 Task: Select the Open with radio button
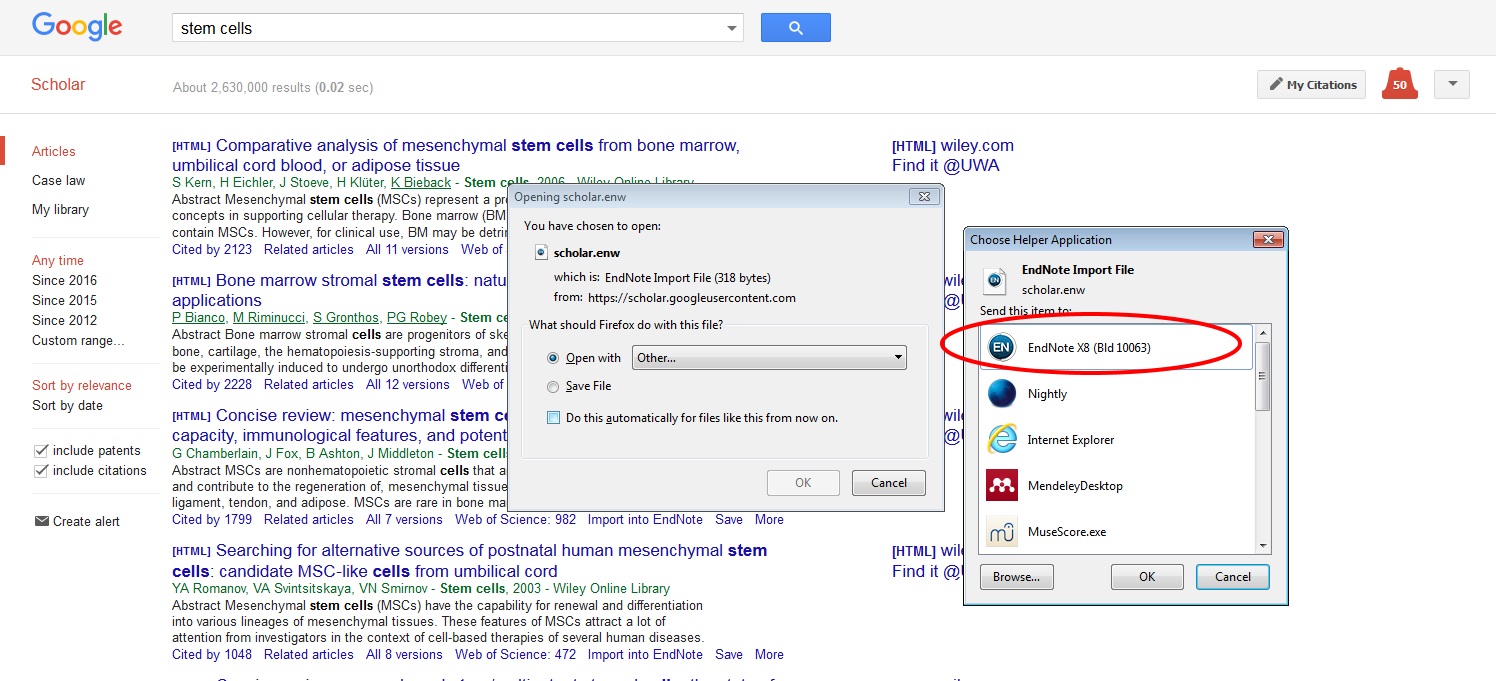pyautogui.click(x=553, y=358)
